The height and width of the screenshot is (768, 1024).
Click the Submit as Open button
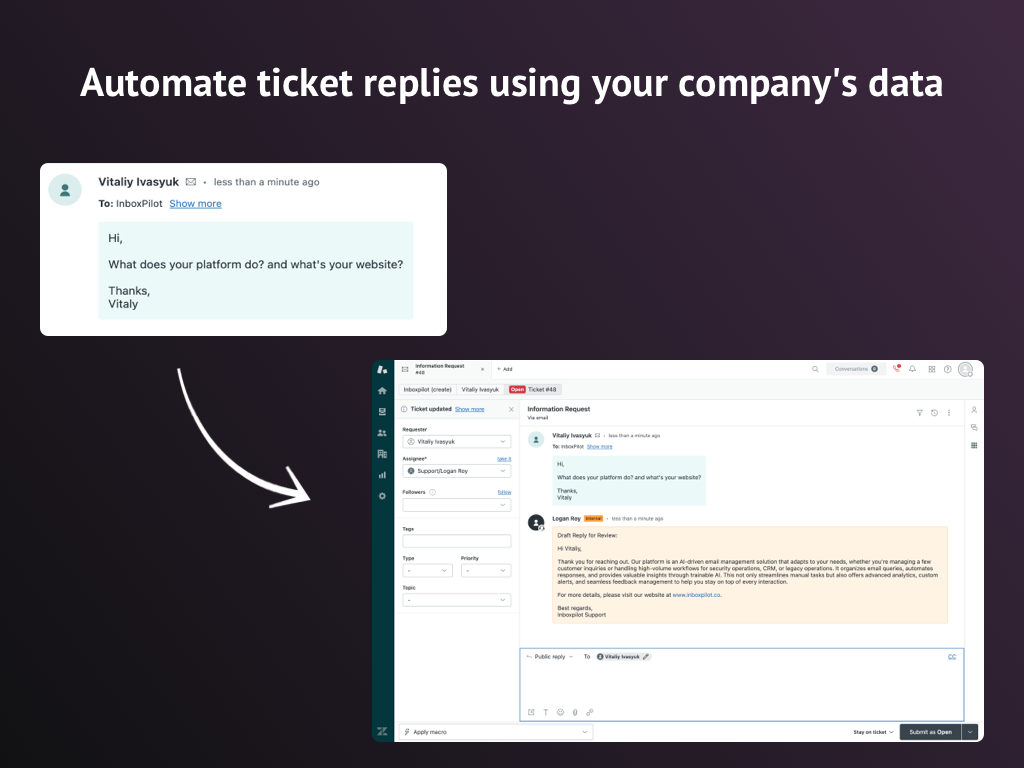pyautogui.click(x=931, y=732)
